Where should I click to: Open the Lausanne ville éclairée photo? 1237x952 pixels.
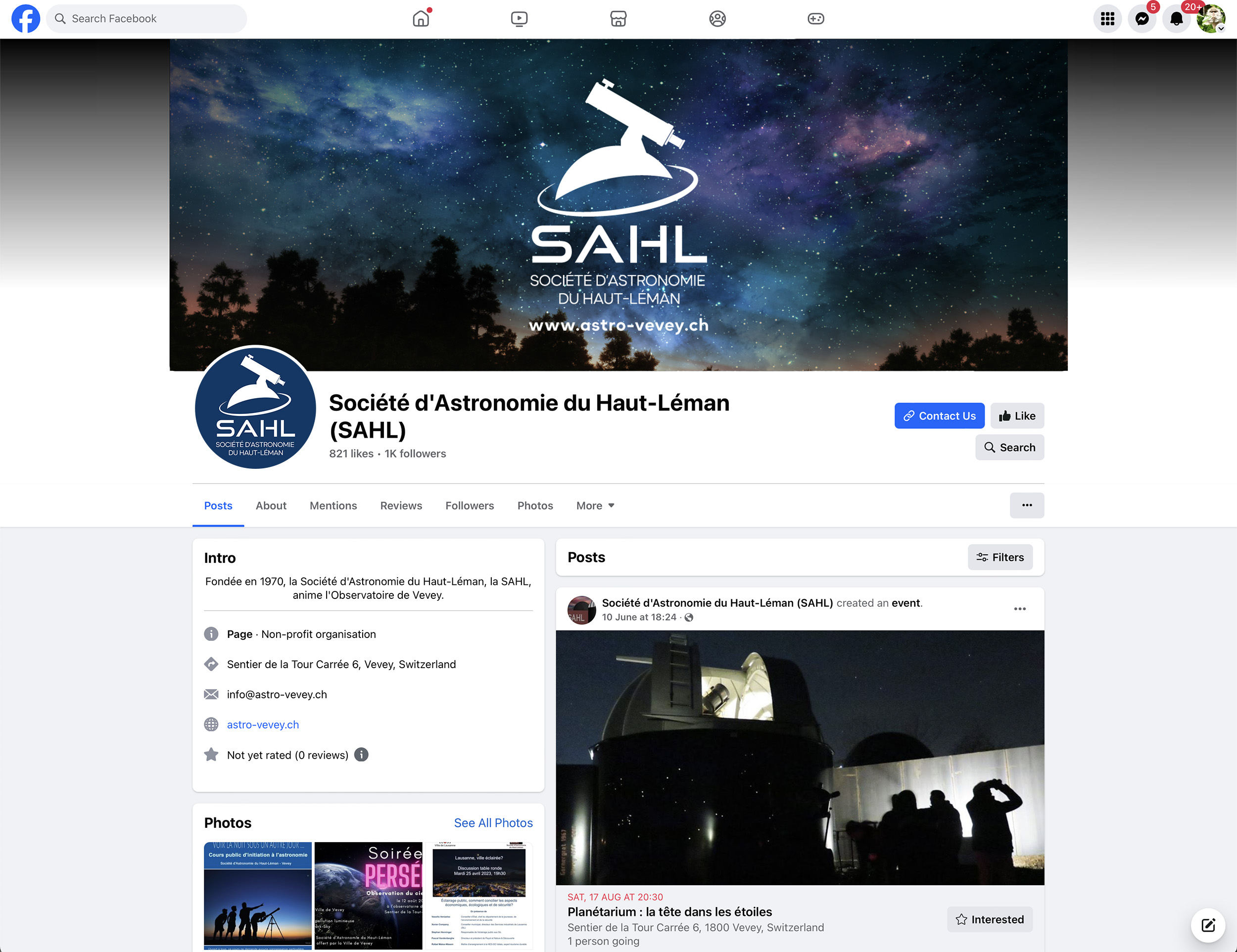pos(479,896)
